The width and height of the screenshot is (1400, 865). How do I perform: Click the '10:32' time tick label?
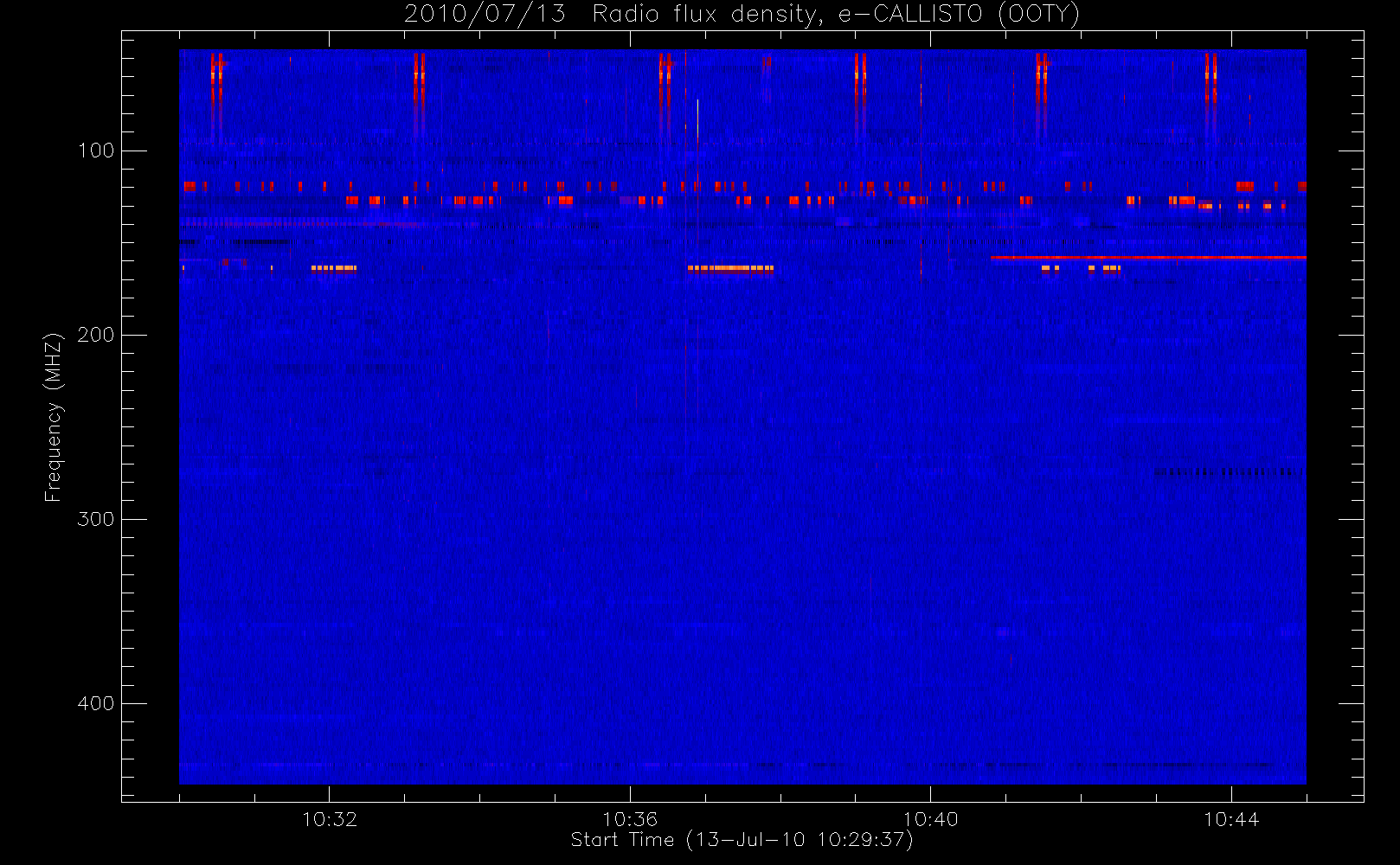329,819
